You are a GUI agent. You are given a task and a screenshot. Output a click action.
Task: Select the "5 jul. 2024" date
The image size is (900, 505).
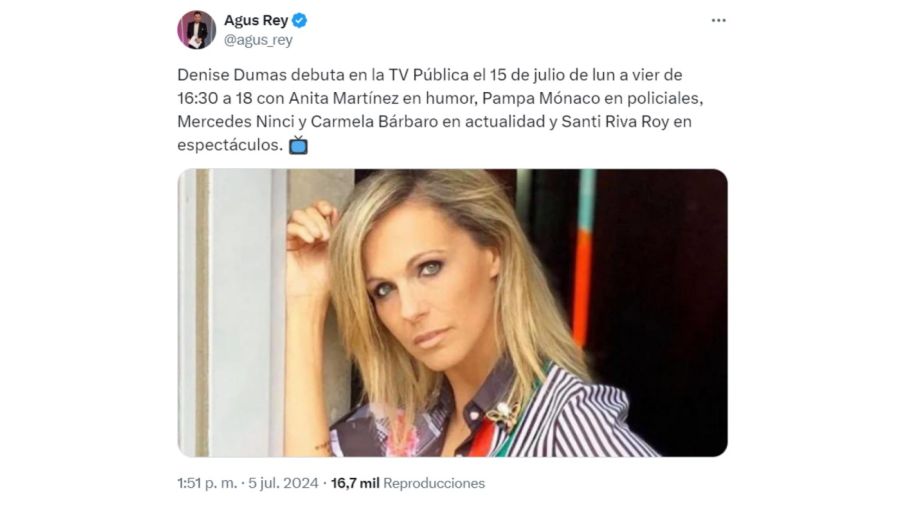(283, 483)
